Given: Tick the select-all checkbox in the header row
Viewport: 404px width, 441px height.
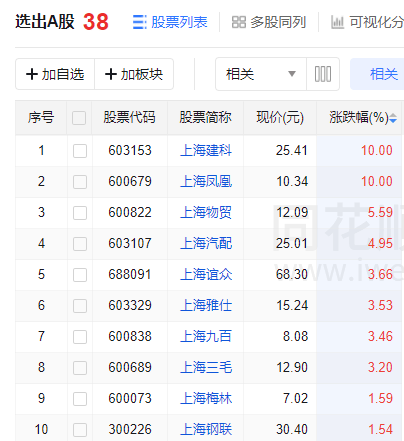Looking at the screenshot, I should coord(79,118).
